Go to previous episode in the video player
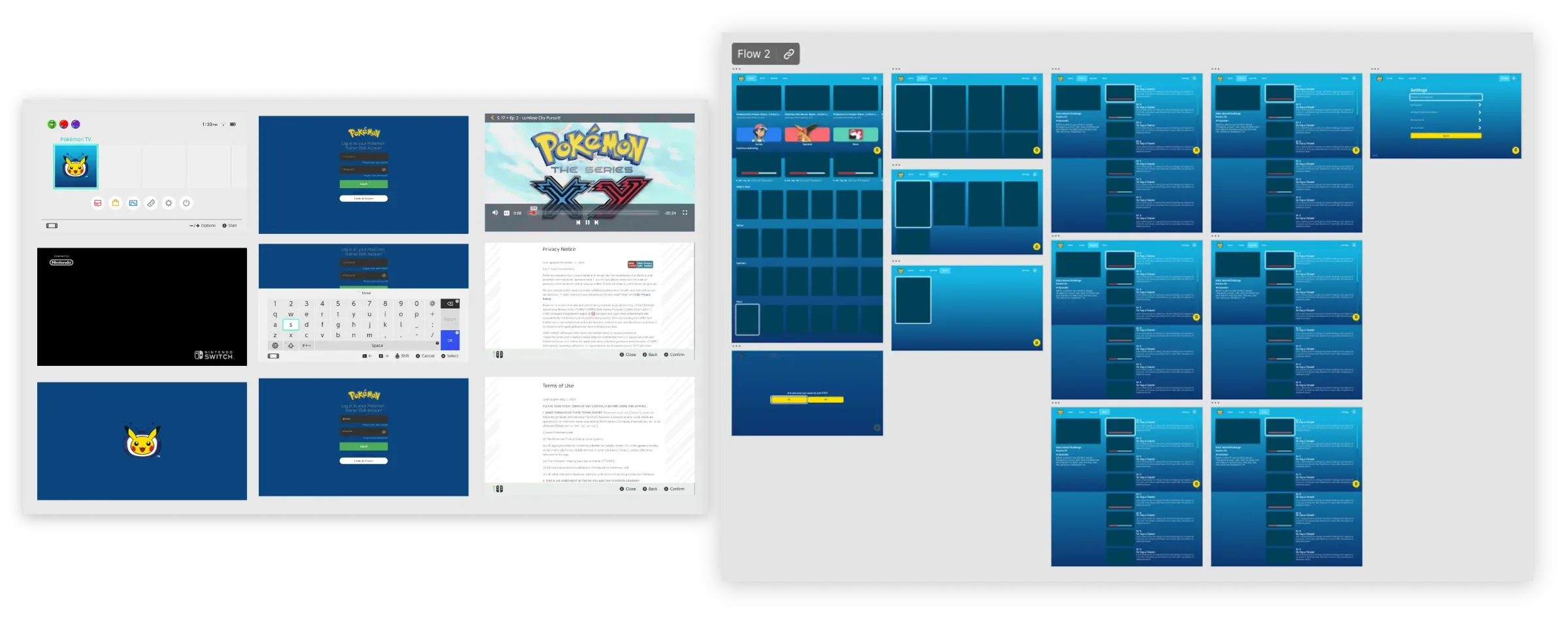This screenshot has width=1568, height=620. pos(578,223)
